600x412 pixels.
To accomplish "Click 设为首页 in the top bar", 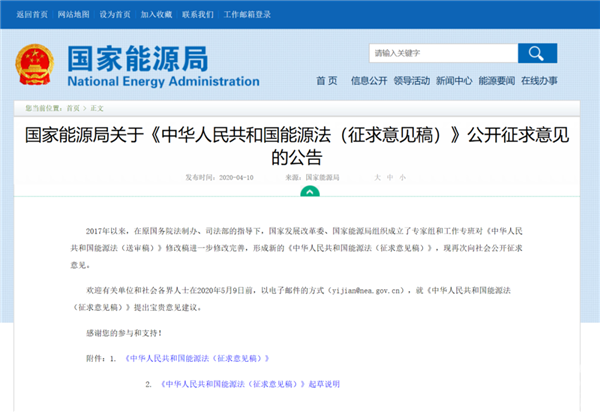I will pos(116,17).
